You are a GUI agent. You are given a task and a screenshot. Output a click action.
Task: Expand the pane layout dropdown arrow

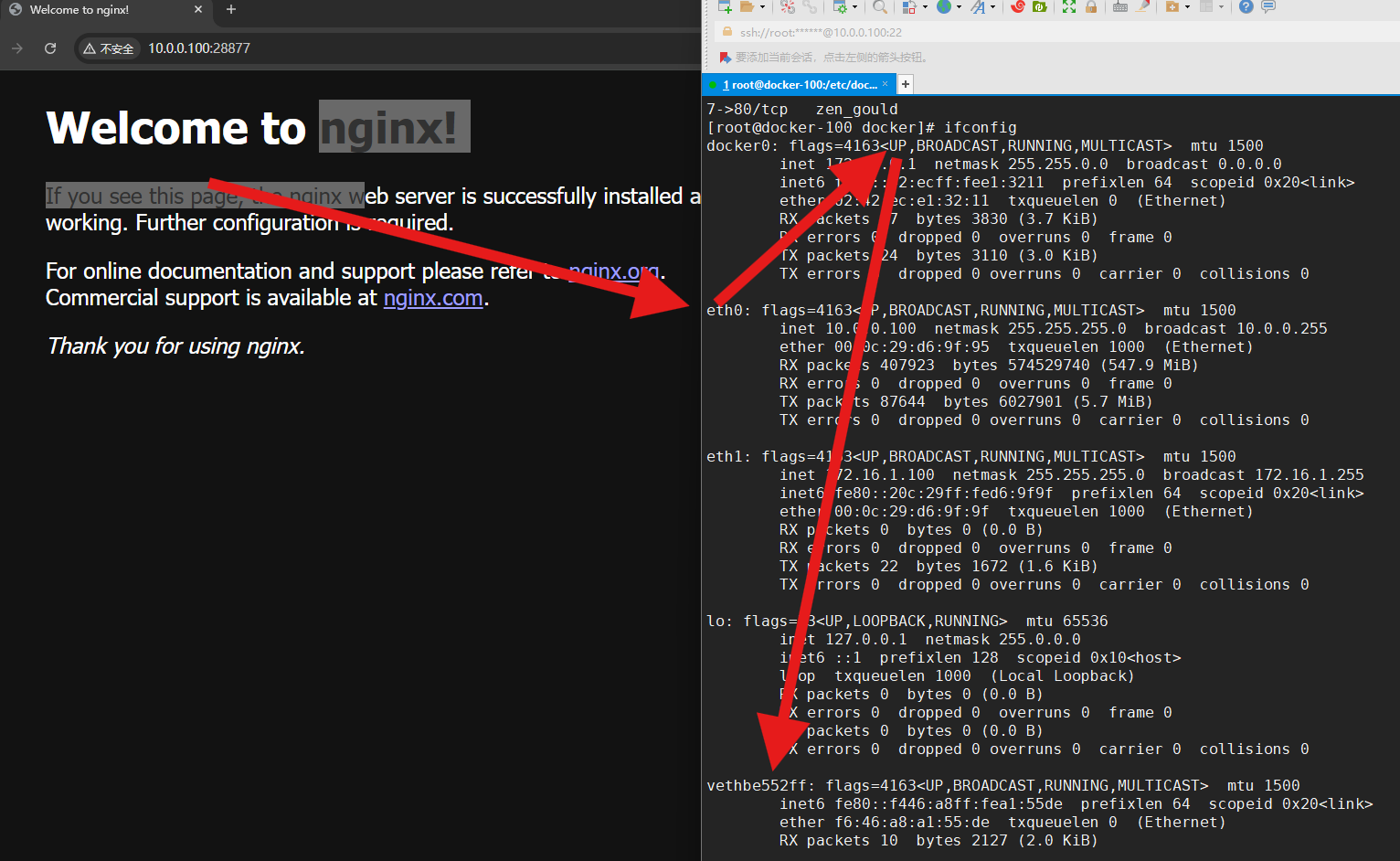pos(1222,7)
